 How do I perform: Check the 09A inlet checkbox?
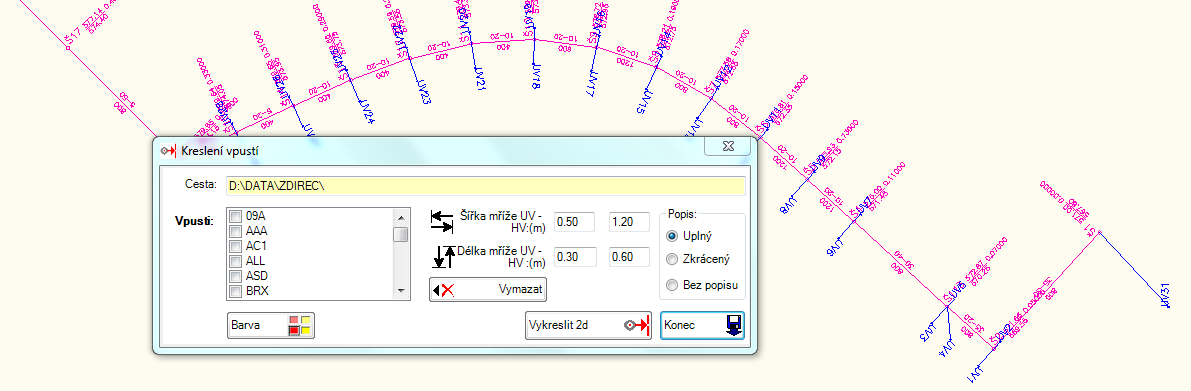pos(235,216)
